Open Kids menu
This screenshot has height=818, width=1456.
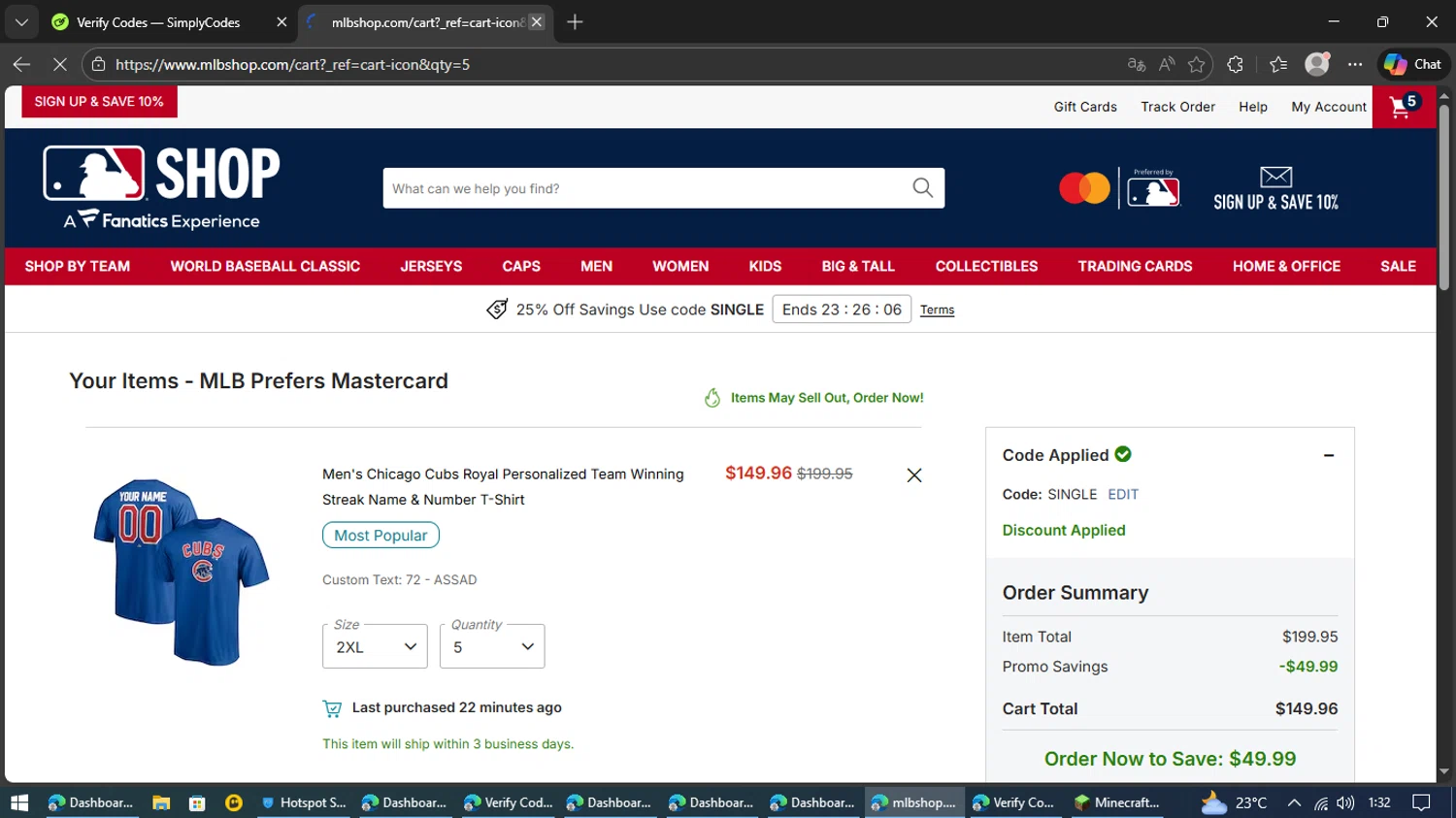coord(765,266)
